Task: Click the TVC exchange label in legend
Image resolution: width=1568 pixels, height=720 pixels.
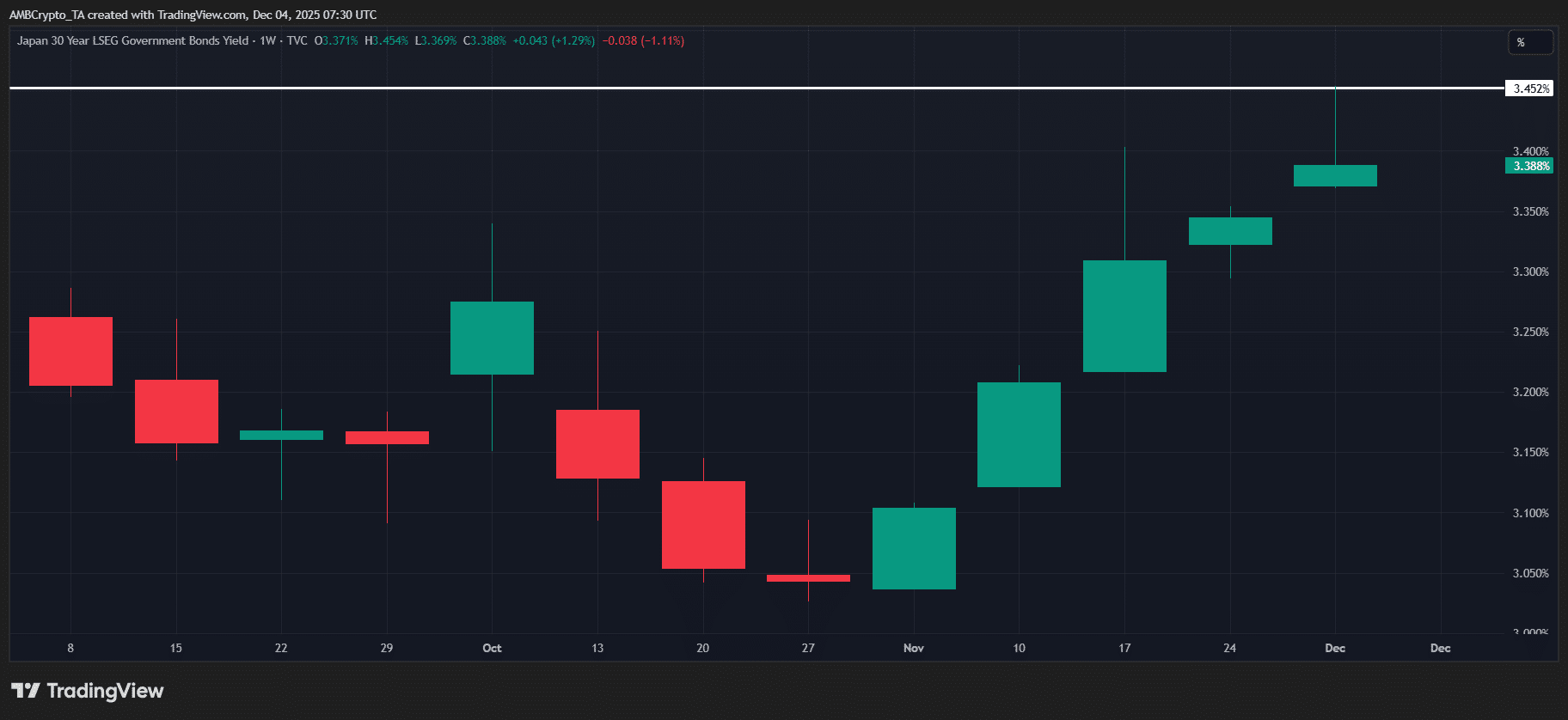Action: click(x=297, y=40)
